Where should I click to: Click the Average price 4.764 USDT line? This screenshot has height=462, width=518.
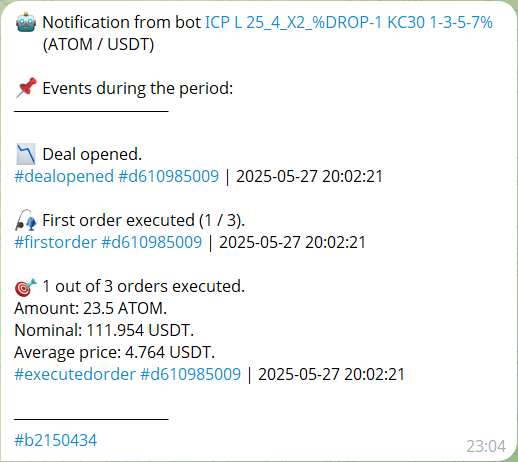pos(115,352)
